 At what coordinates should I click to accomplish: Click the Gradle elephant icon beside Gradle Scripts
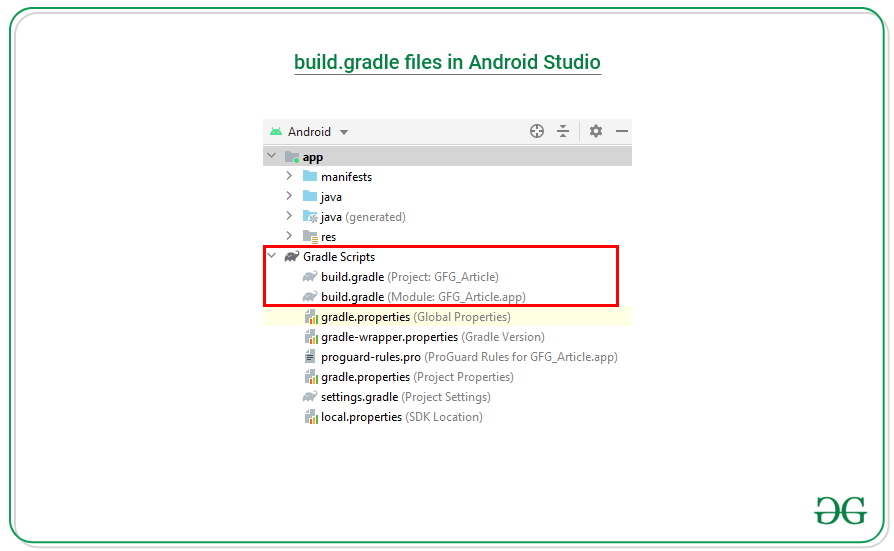click(292, 257)
